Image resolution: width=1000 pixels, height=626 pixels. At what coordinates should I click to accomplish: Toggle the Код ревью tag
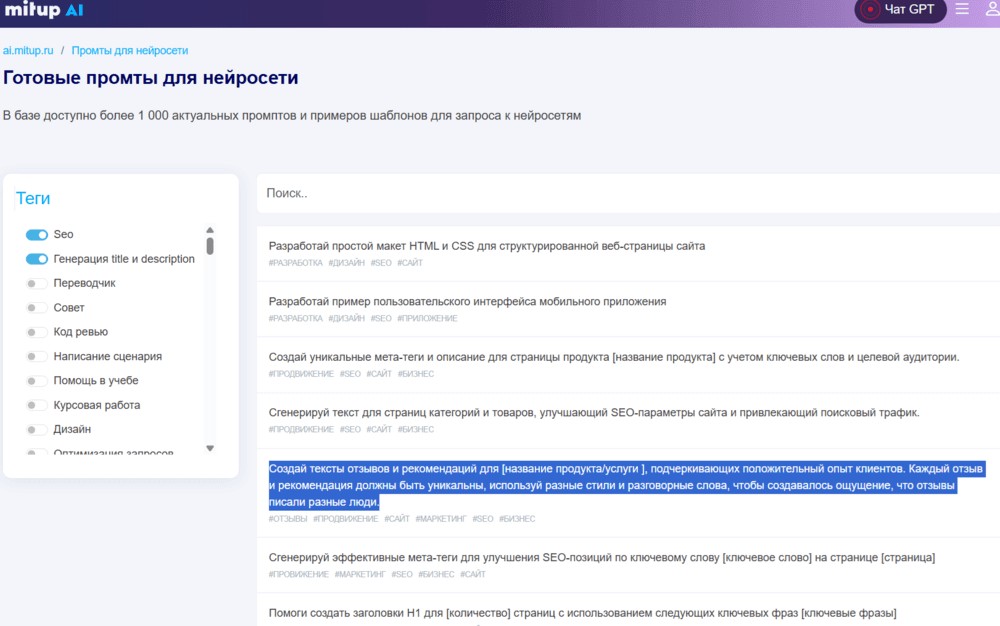[x=36, y=332]
